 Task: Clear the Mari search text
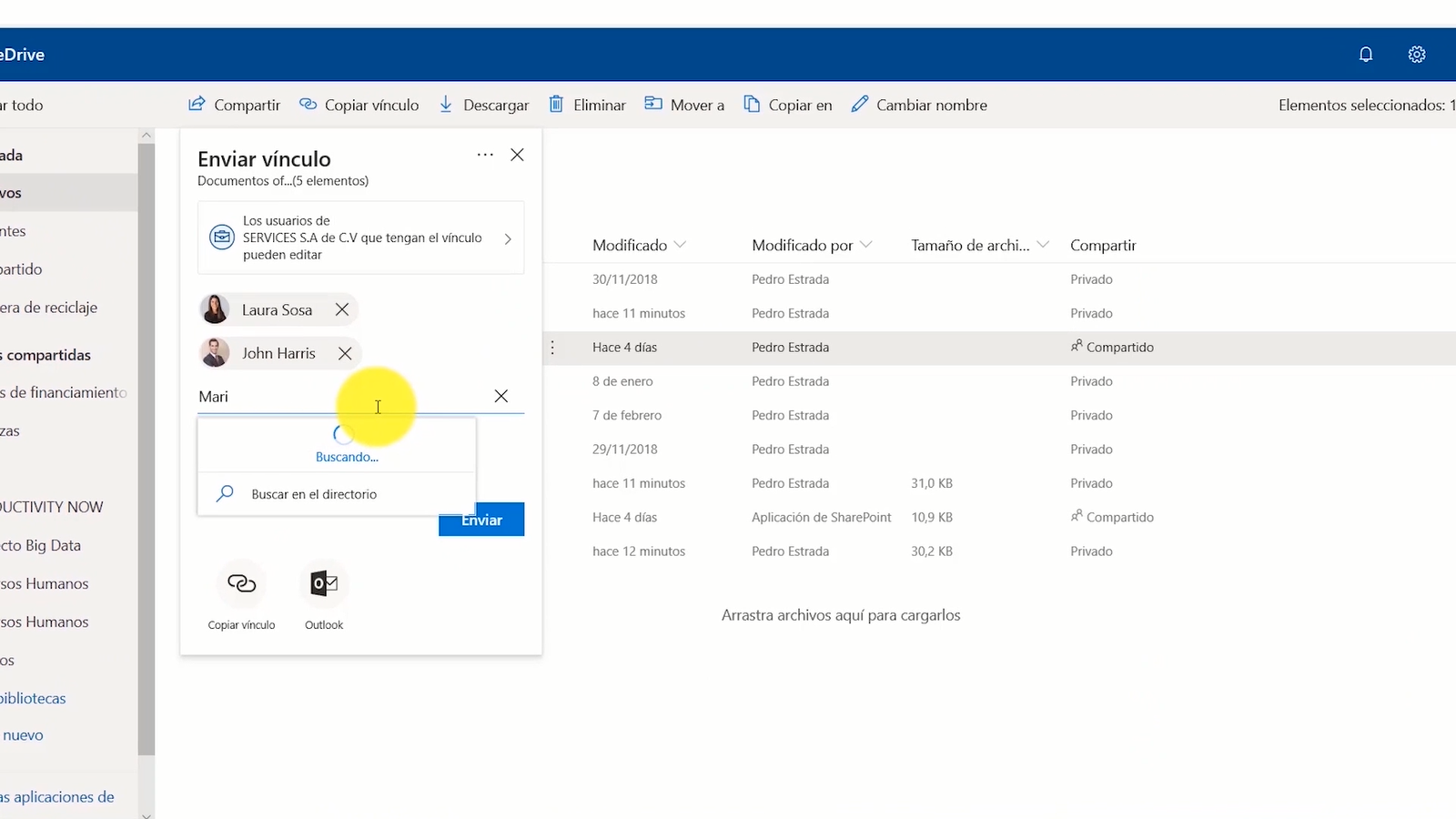(x=501, y=396)
